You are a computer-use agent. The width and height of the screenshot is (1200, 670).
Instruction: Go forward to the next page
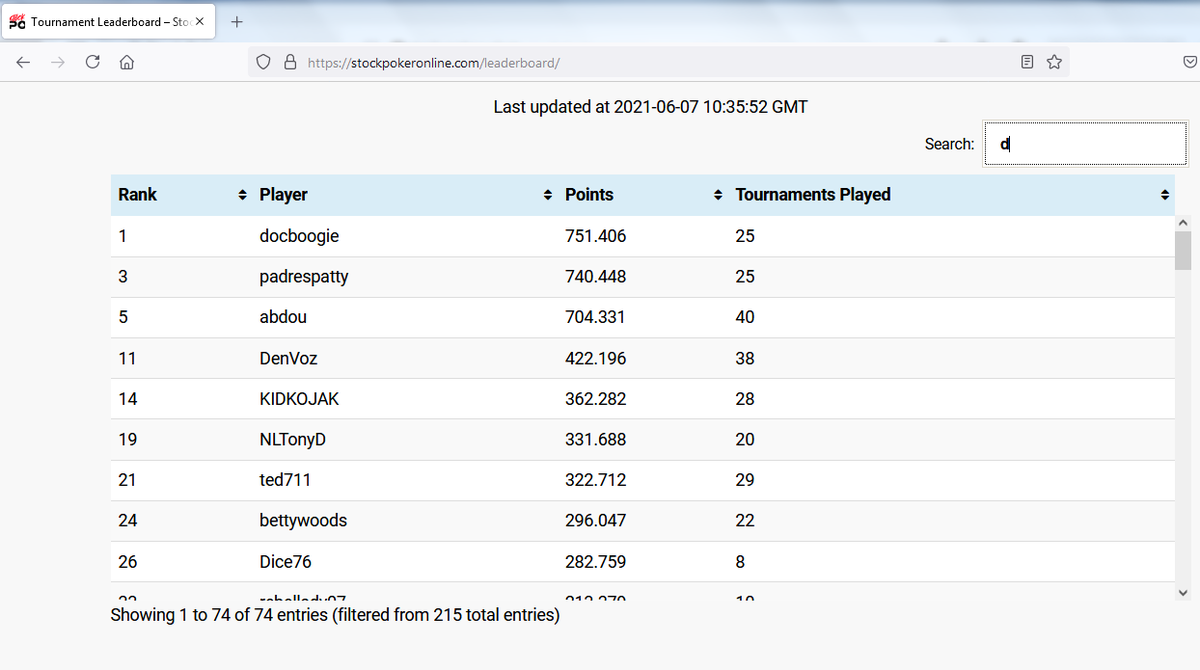point(58,62)
